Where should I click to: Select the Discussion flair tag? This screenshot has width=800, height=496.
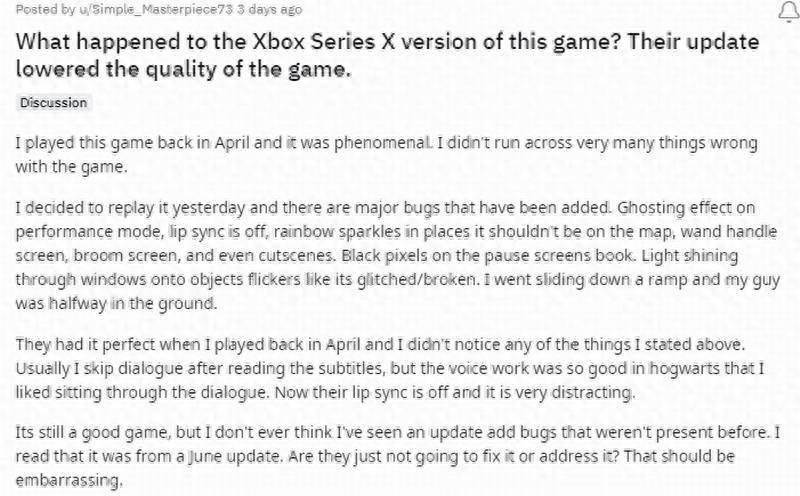click(54, 103)
